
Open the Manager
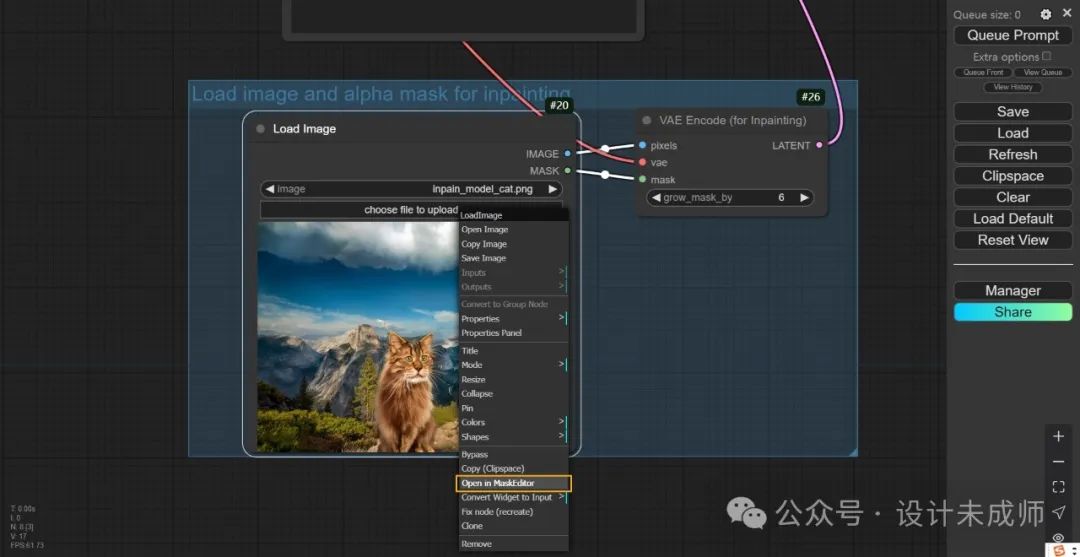1012,291
